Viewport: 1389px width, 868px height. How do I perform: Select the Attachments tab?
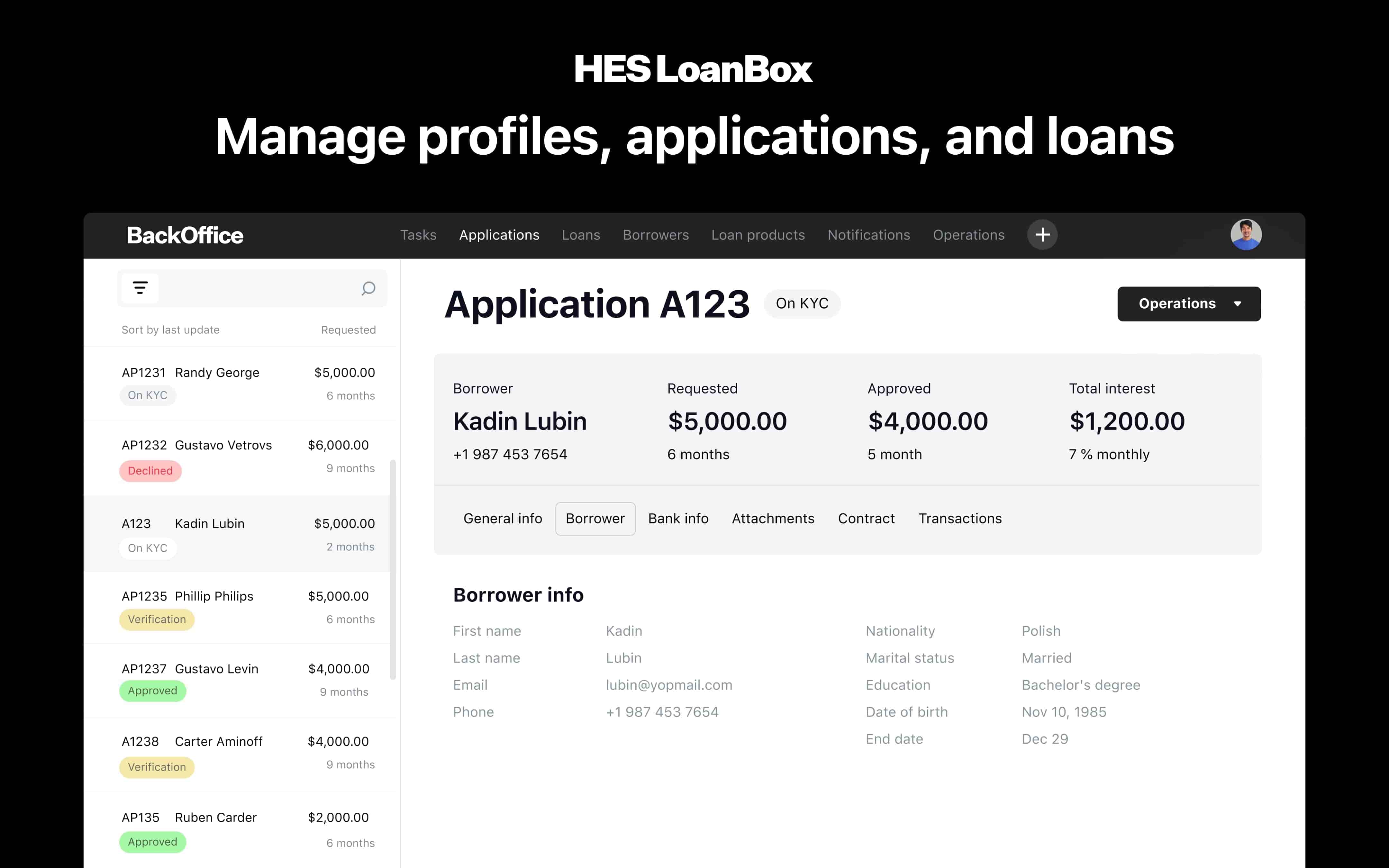click(773, 519)
